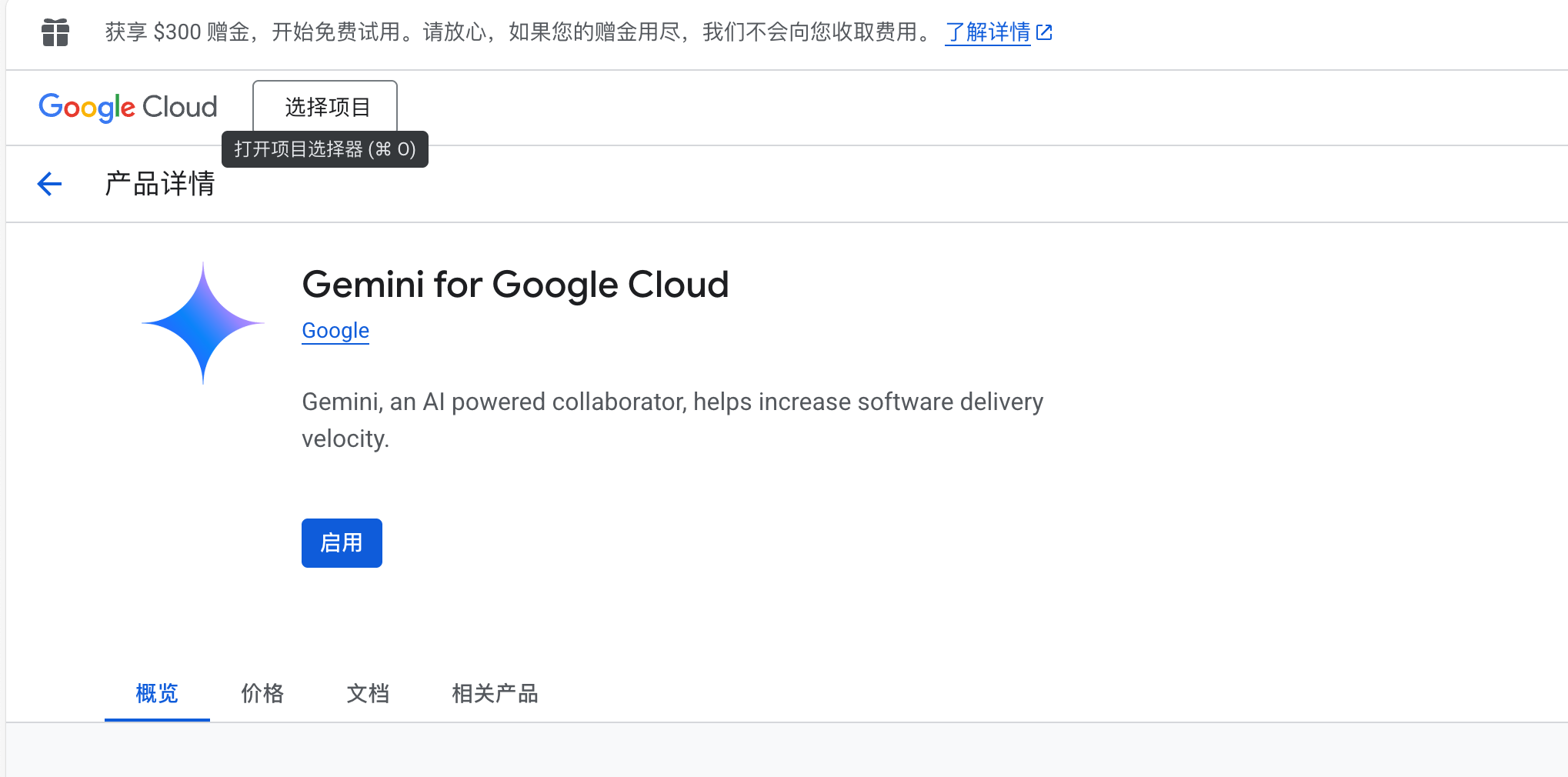The width and height of the screenshot is (1568, 777).
Task: Click the 启用 enable button
Action: point(342,543)
